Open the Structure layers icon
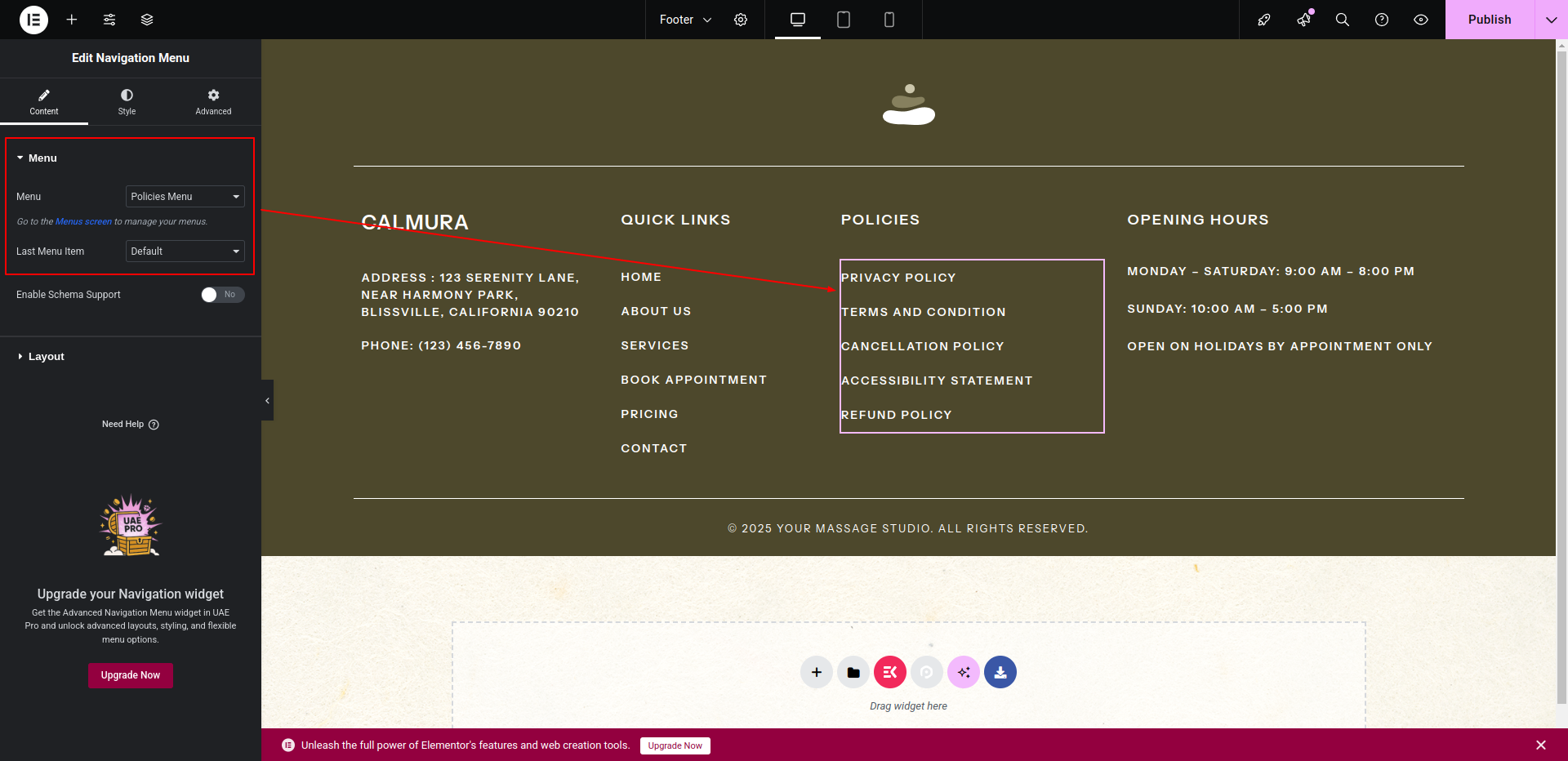1568x761 pixels. pos(147,20)
